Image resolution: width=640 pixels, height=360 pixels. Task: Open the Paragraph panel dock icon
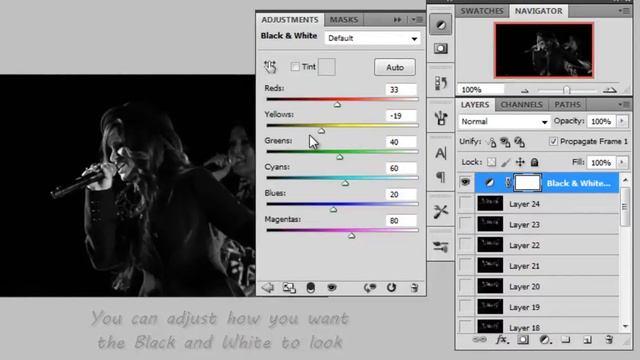(x=441, y=177)
